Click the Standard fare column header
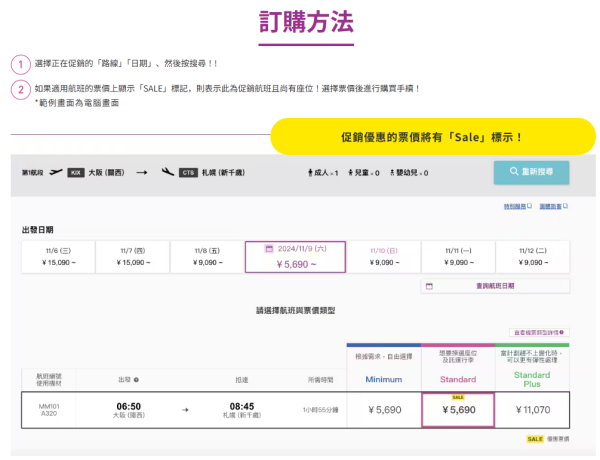Screen dimensions: 600x460 click(458, 367)
